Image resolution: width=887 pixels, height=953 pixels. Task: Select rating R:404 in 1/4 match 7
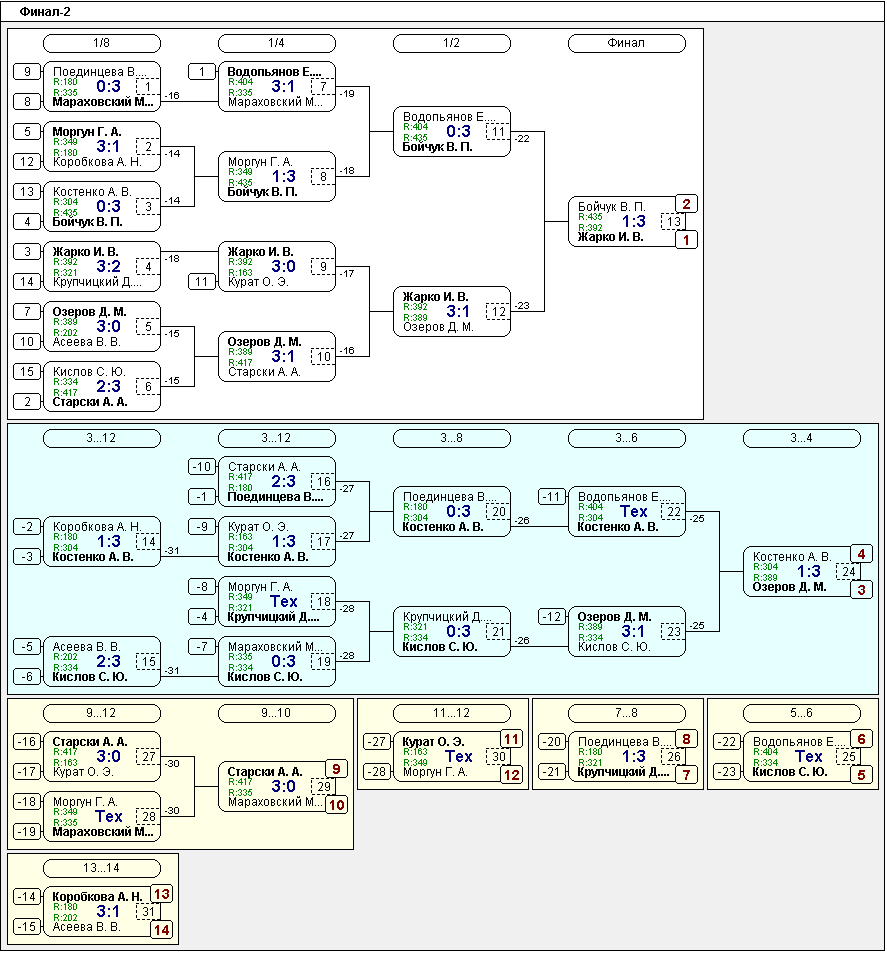(x=240, y=82)
